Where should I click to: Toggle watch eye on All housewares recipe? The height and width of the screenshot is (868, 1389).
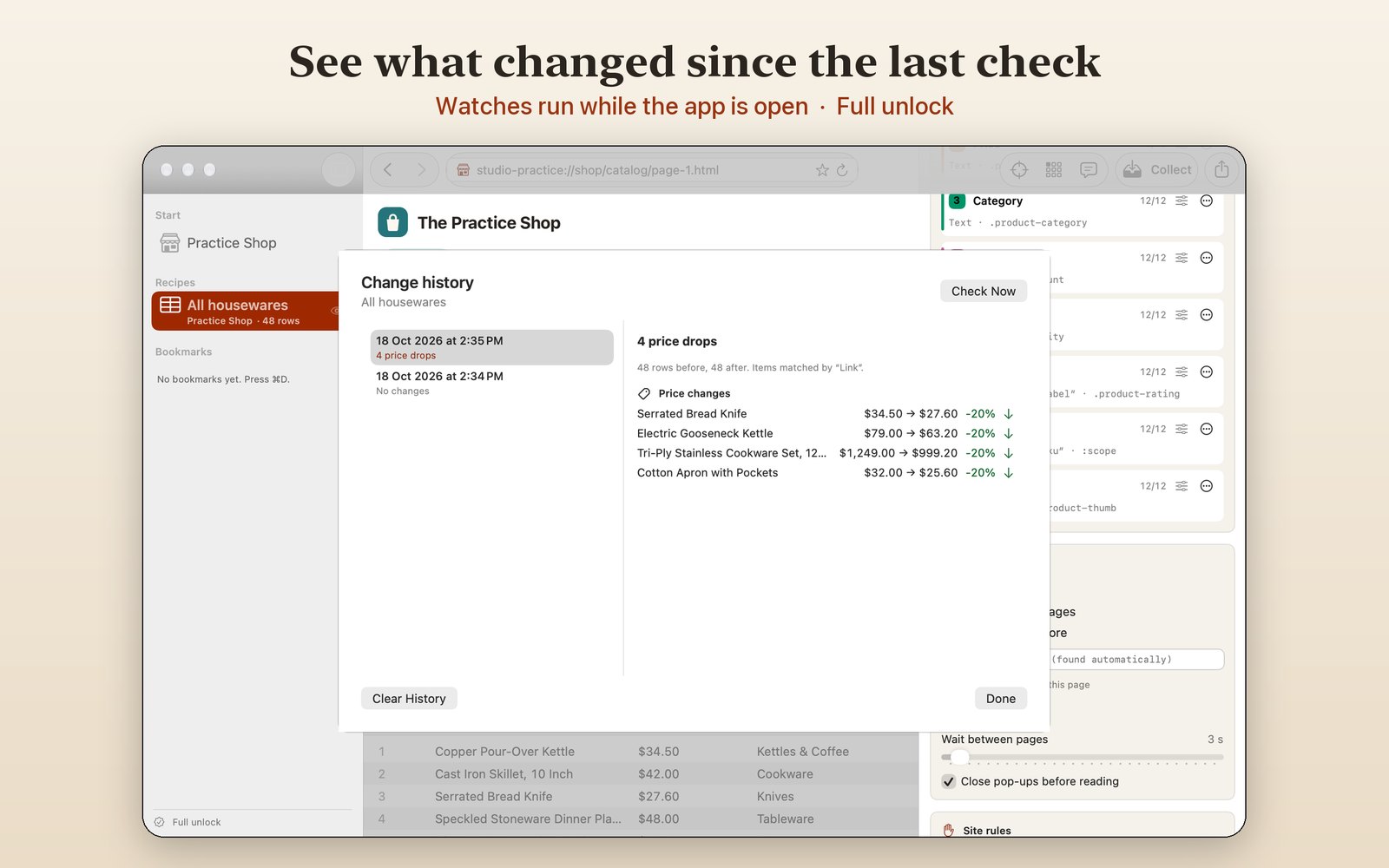pyautogui.click(x=334, y=311)
